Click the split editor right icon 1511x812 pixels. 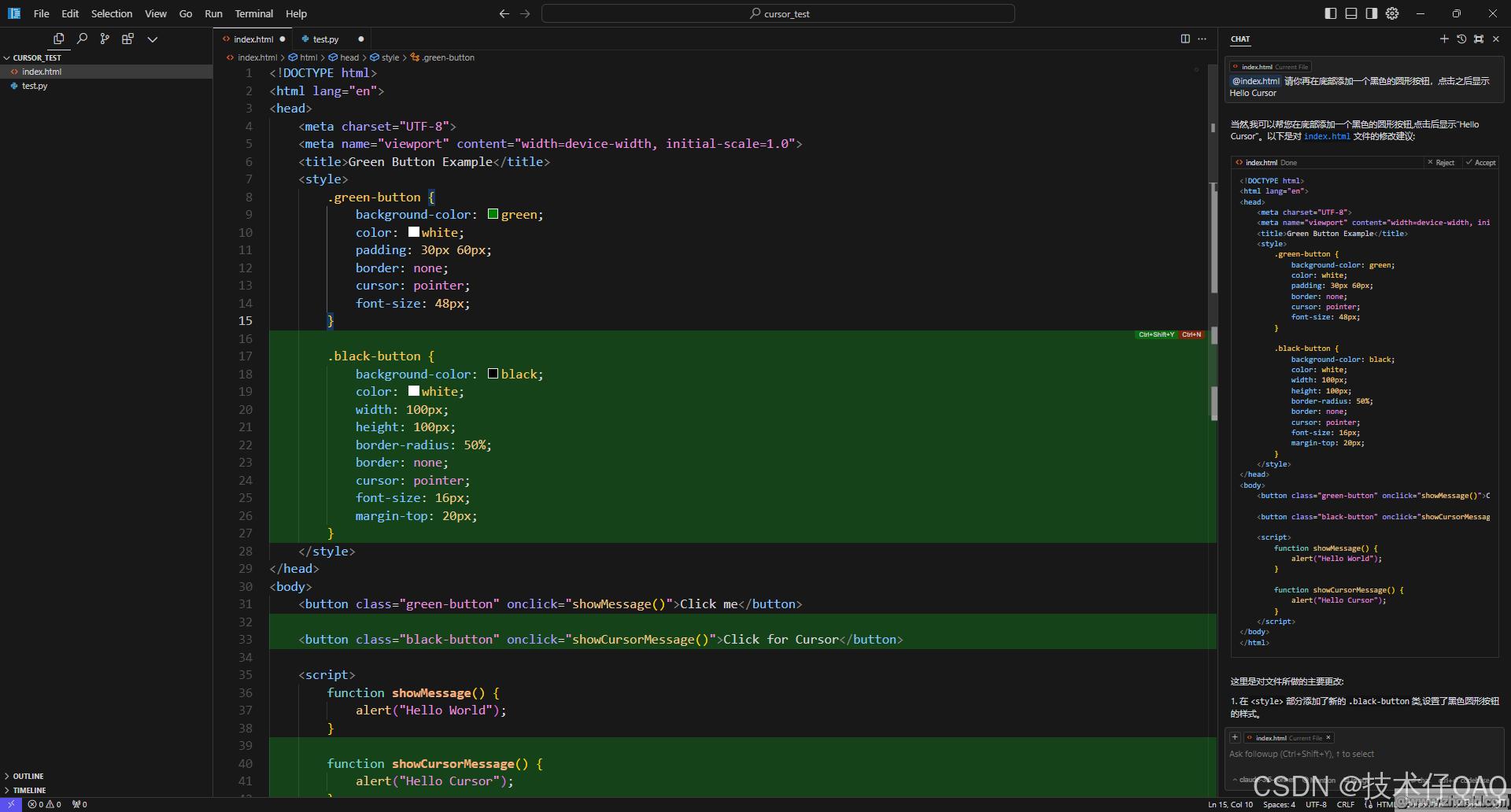click(x=1185, y=39)
